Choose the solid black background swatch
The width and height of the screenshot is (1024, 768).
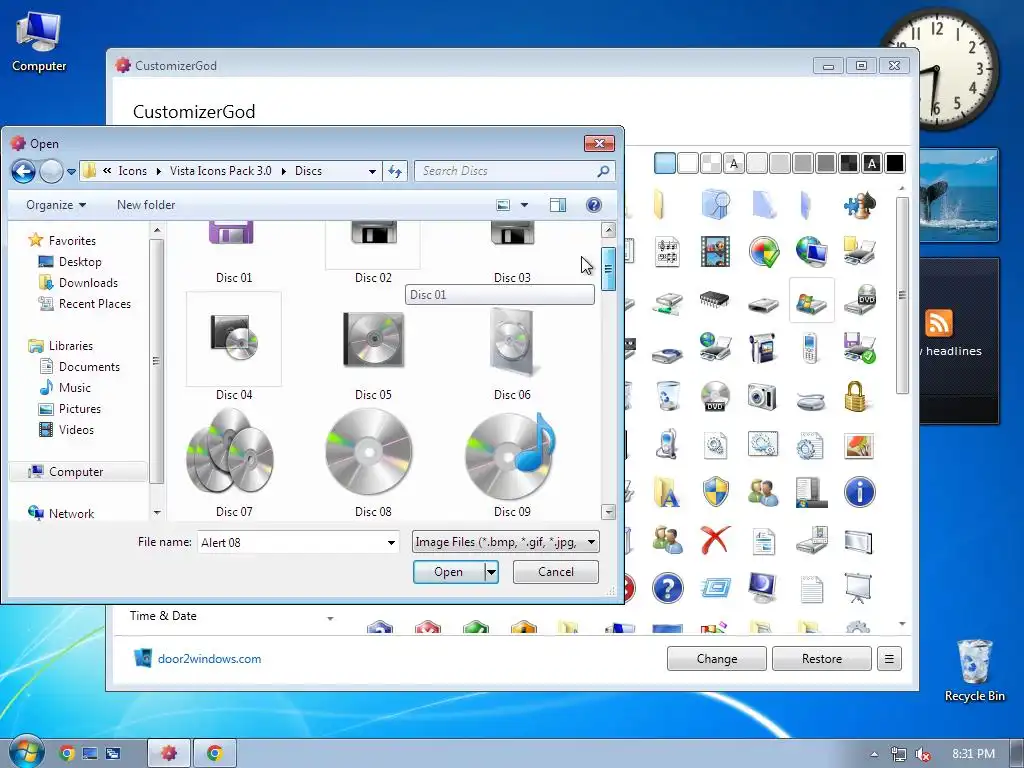click(895, 163)
